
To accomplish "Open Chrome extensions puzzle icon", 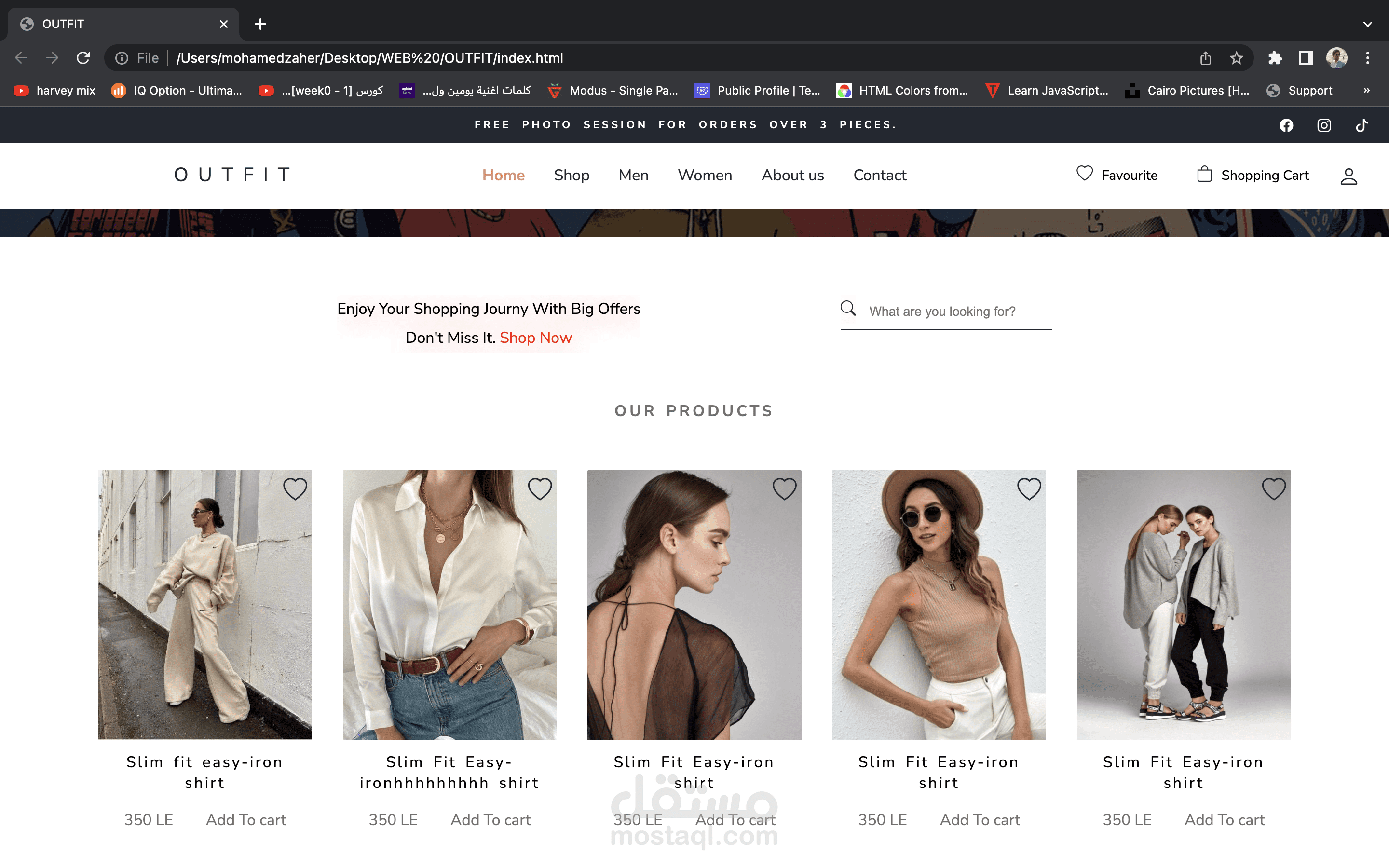I will click(x=1275, y=58).
